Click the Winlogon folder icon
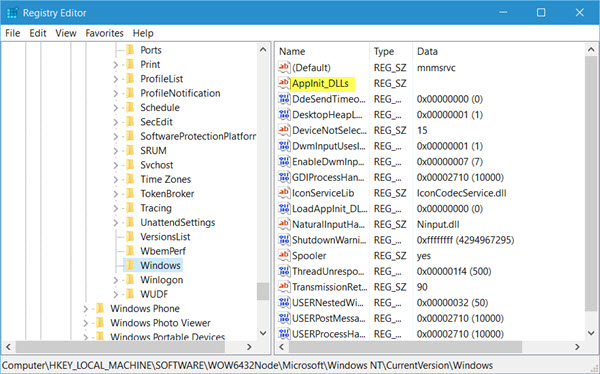The width and height of the screenshot is (600, 374). tap(130, 280)
